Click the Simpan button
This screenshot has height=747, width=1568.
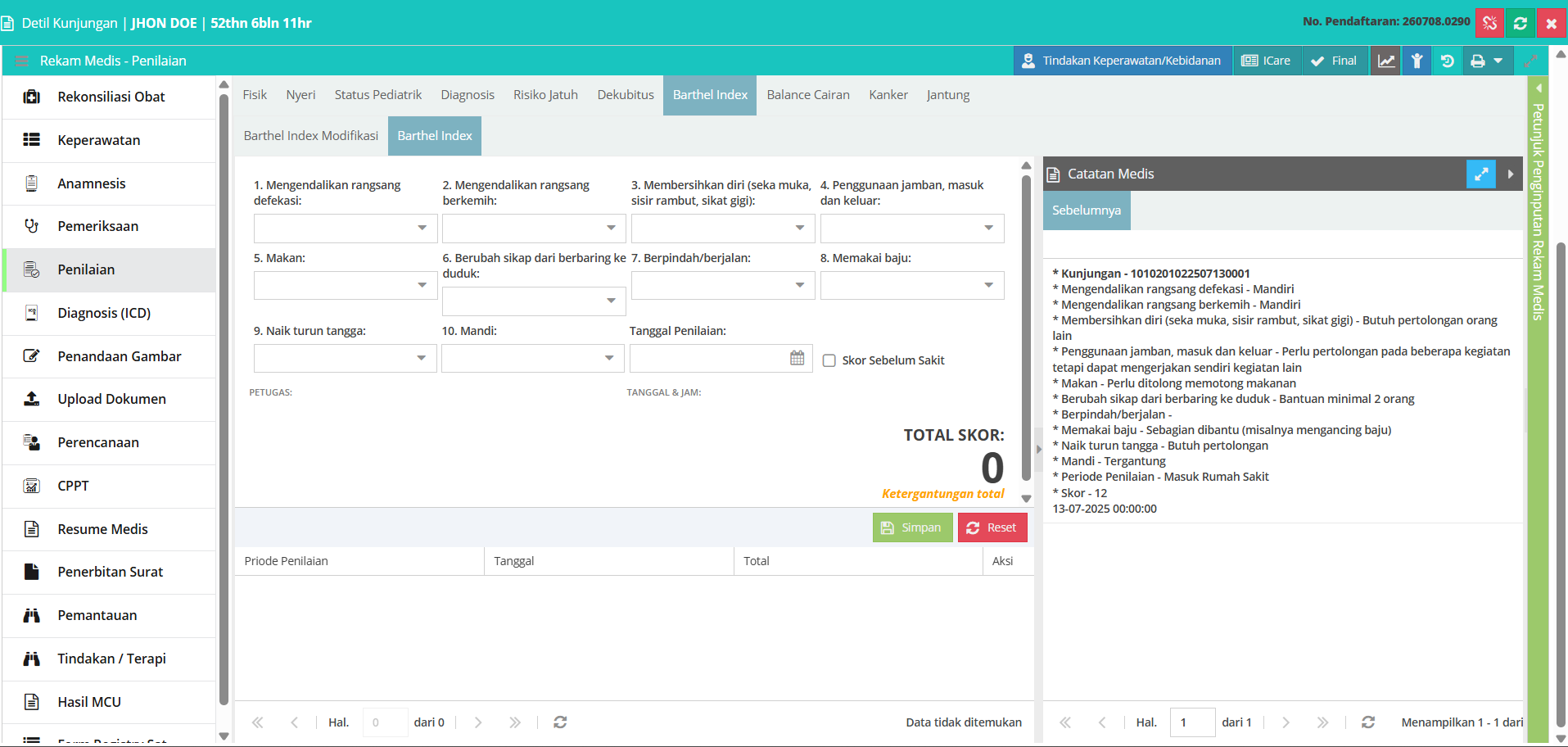912,527
